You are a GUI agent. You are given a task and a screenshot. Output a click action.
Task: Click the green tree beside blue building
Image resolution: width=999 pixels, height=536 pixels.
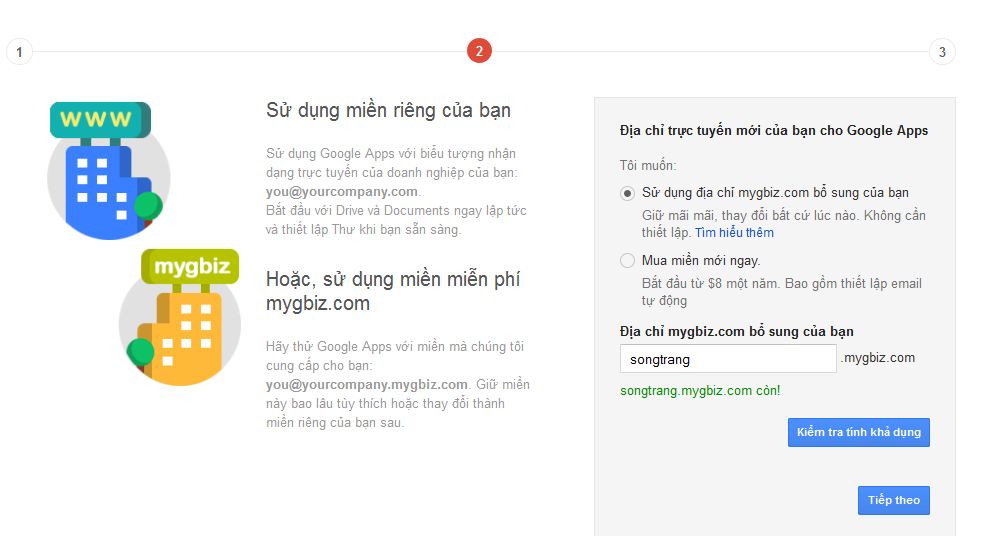pyautogui.click(x=148, y=206)
